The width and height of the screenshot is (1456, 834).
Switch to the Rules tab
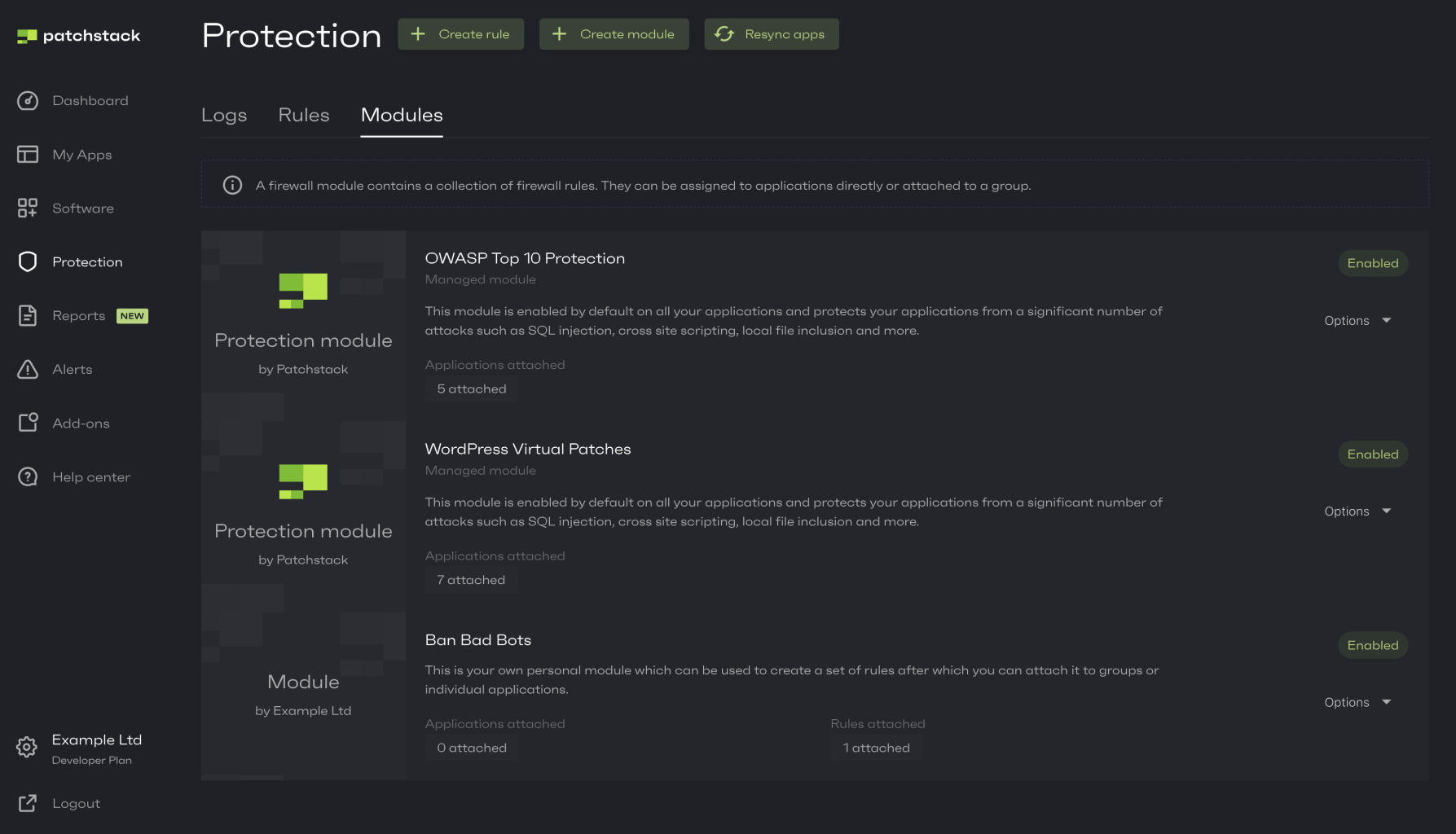coord(304,116)
